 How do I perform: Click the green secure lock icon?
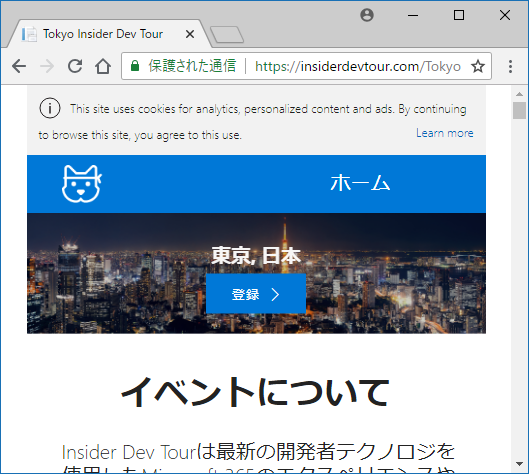coord(135,66)
